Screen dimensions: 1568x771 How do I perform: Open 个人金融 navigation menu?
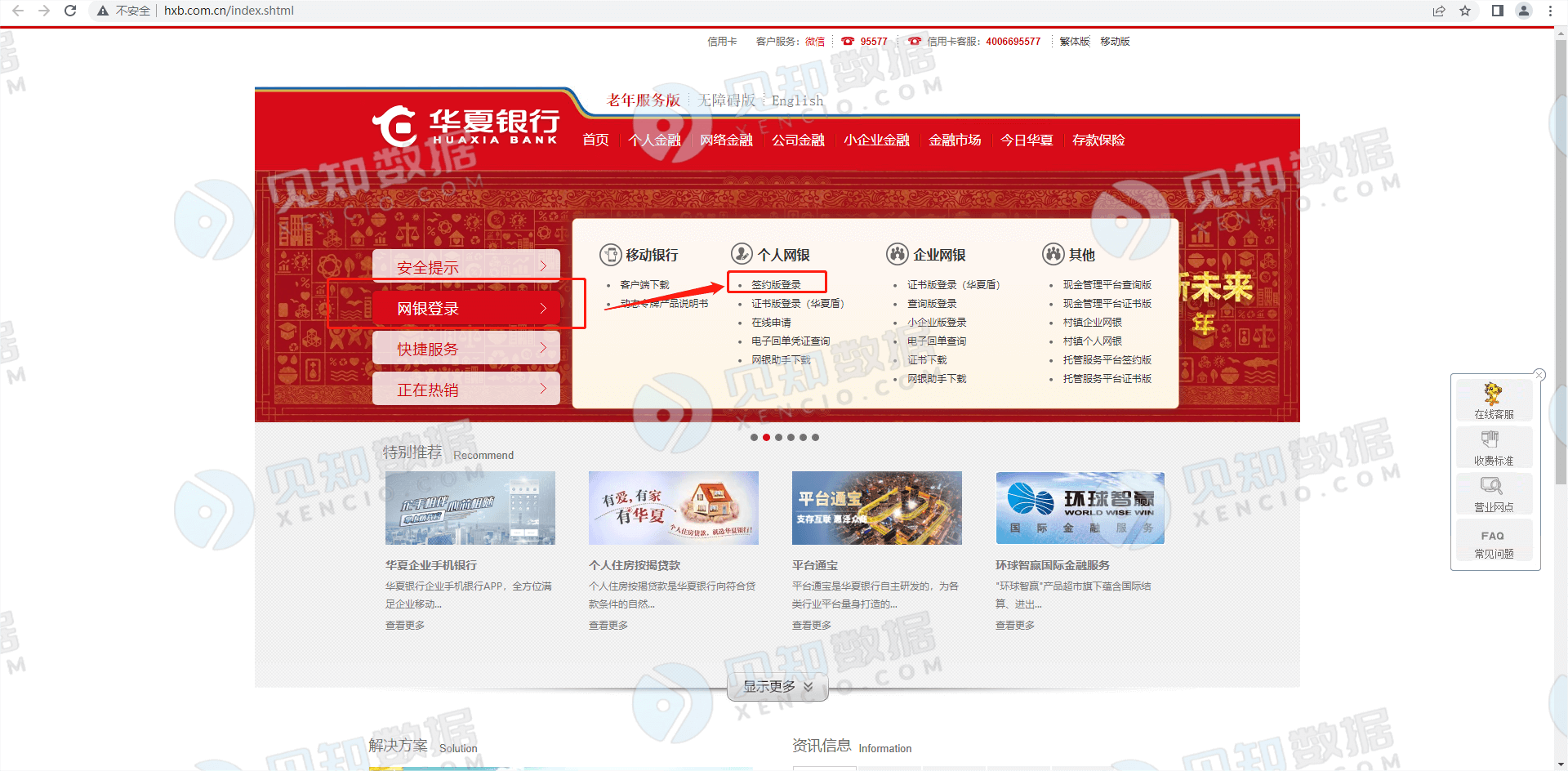654,140
